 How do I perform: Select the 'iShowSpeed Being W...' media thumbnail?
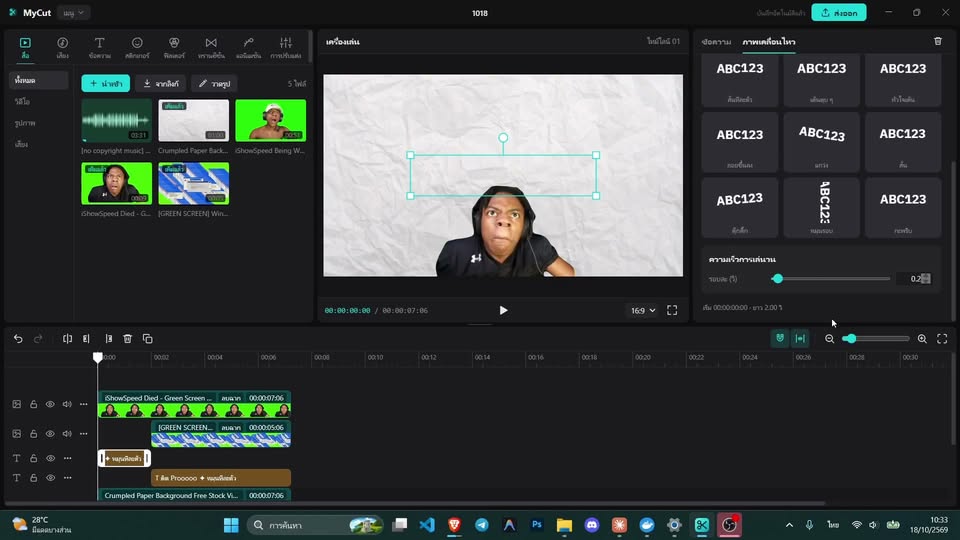point(271,121)
